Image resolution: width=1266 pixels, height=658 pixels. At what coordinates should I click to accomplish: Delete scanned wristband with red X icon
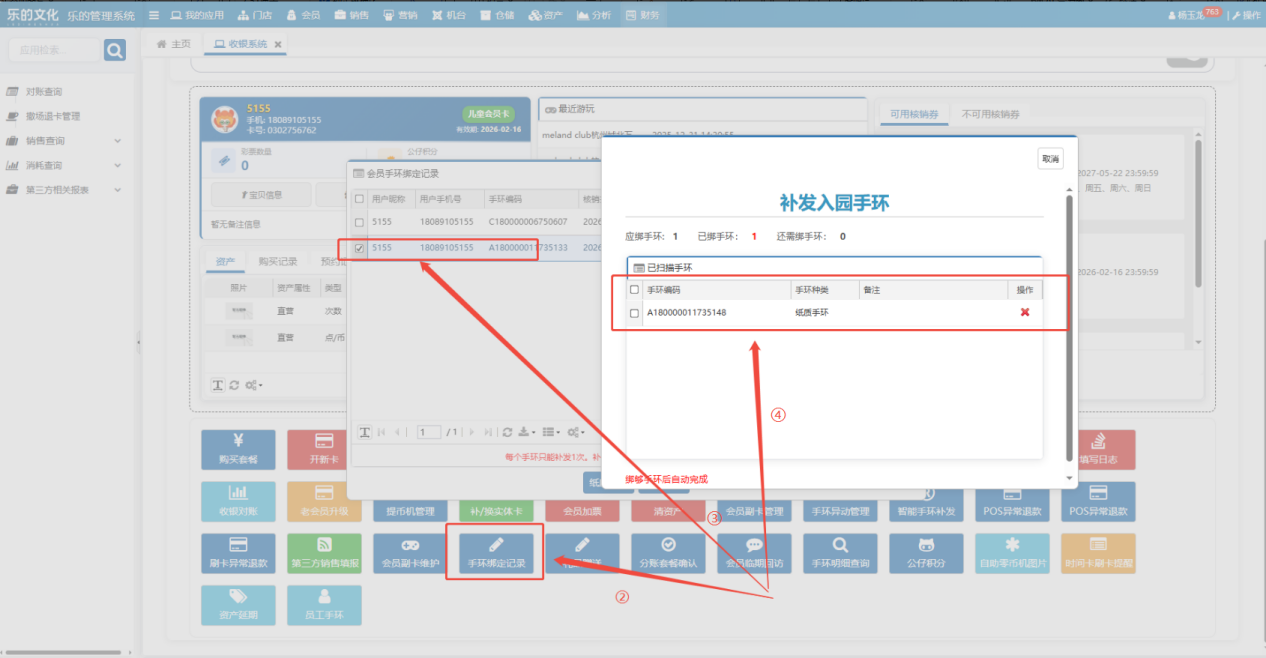[x=1024, y=313]
